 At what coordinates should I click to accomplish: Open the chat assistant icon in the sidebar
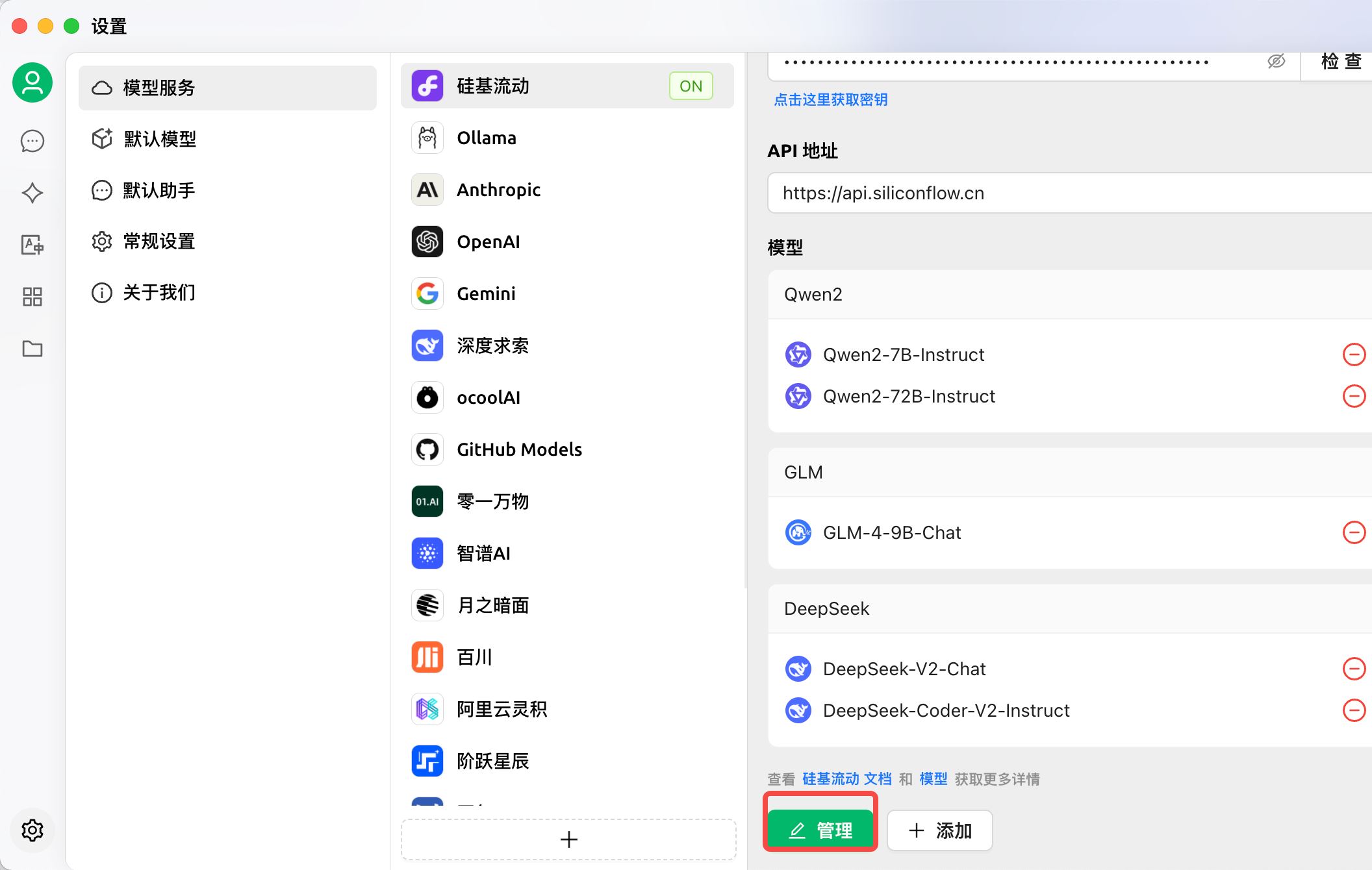pos(32,141)
